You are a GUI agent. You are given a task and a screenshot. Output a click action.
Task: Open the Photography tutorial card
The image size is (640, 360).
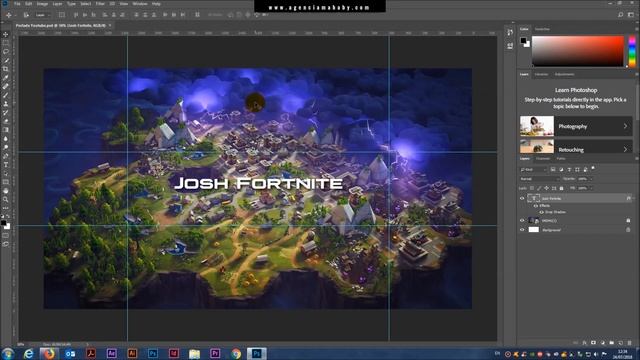point(576,126)
